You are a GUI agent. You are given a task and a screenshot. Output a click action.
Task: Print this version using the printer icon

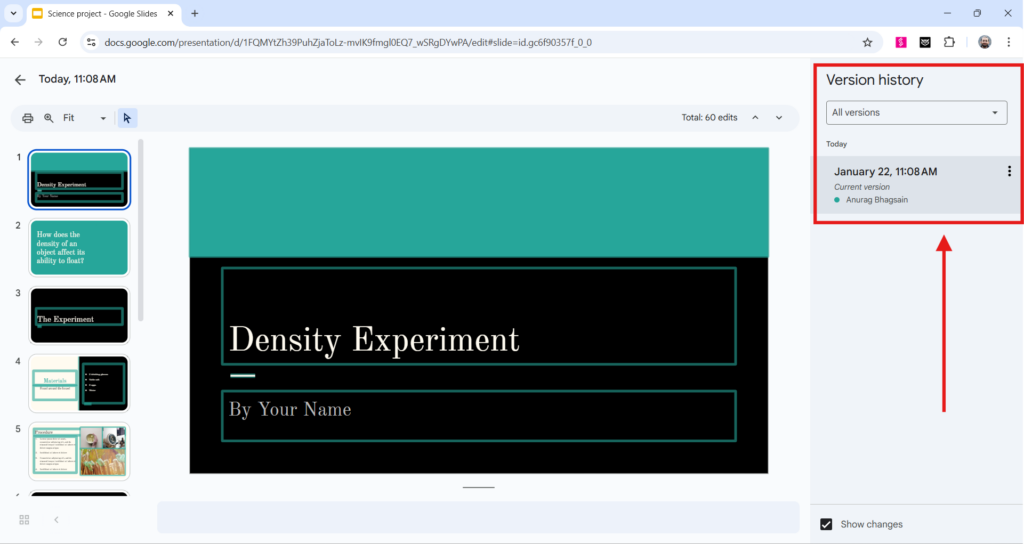click(28, 118)
